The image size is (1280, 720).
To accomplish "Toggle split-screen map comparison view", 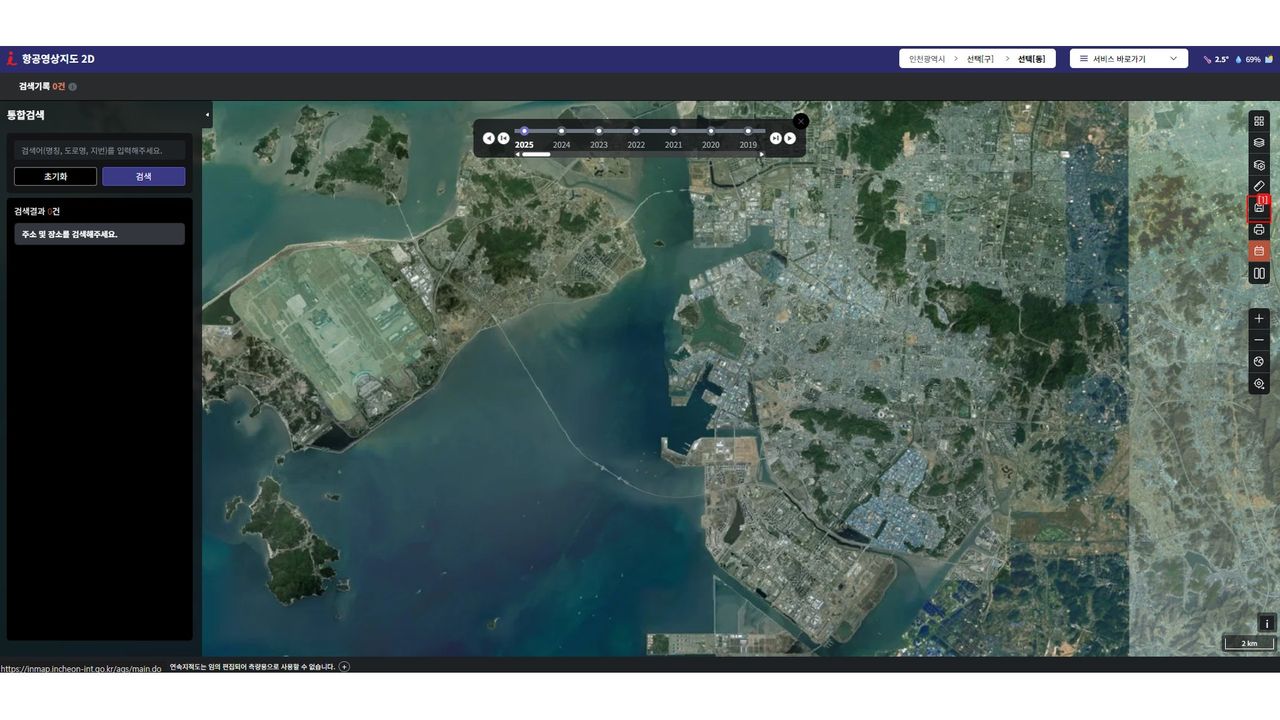I will point(1259,273).
